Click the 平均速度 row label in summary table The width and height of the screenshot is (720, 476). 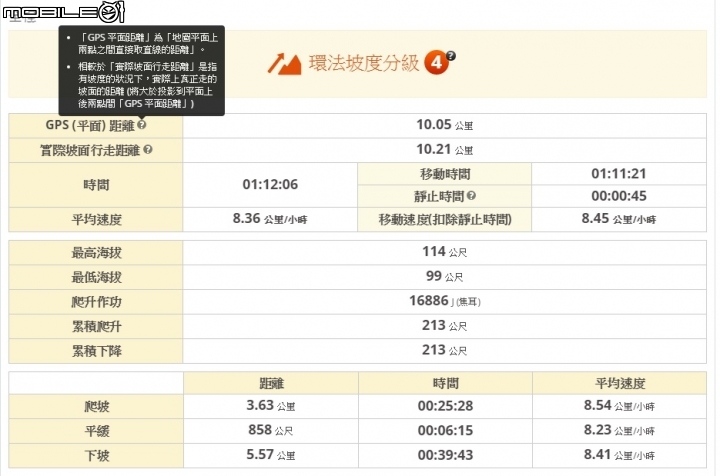[x=96, y=219]
